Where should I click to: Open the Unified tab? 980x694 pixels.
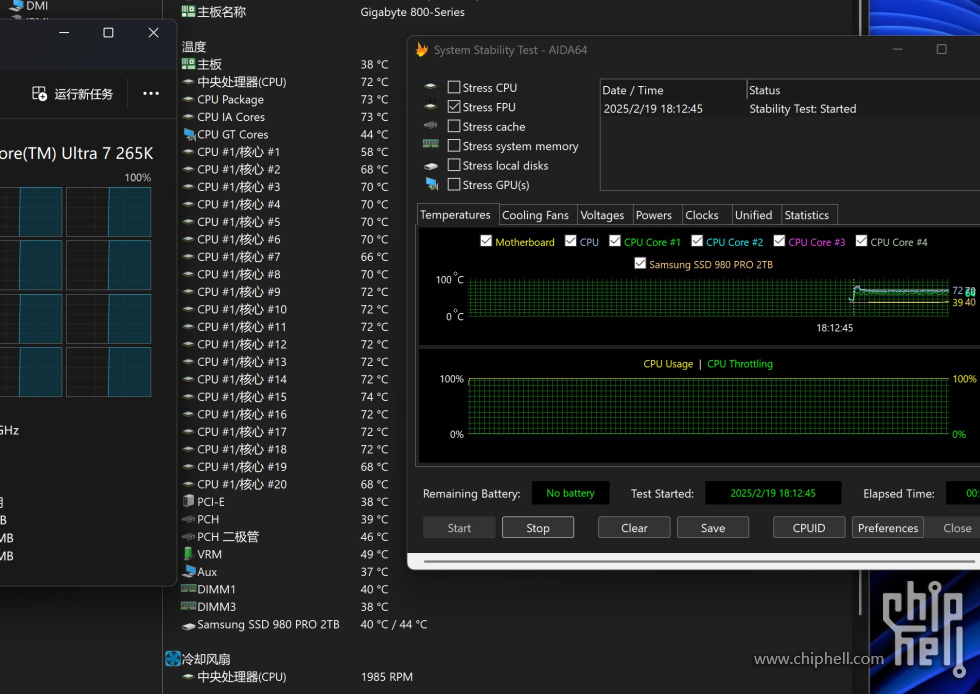pos(754,215)
